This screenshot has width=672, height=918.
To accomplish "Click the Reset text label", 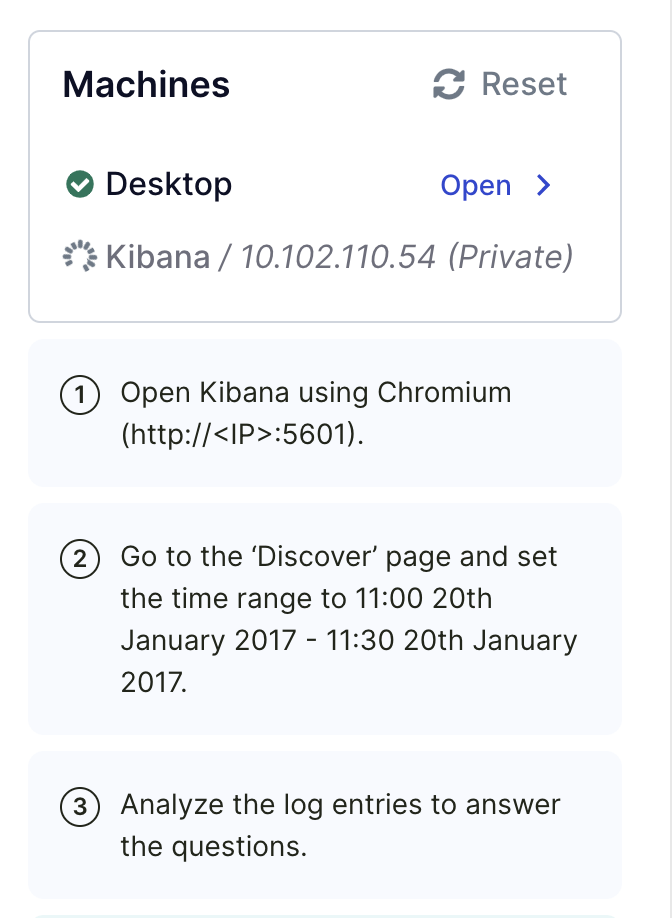I will coord(524,84).
